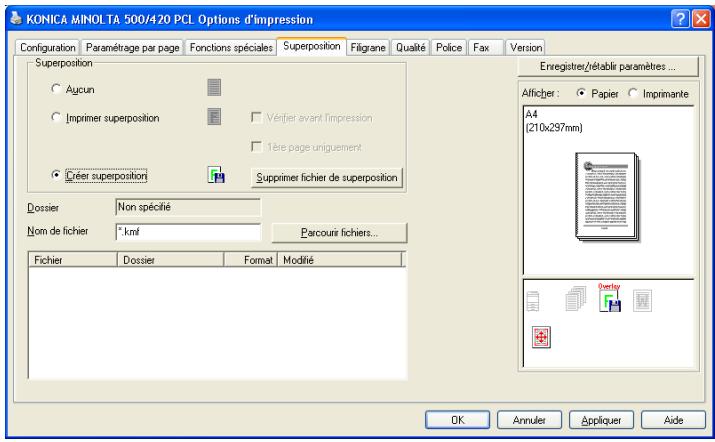The width and height of the screenshot is (715, 442).
Task: Click the Dossier field showing Non spécifié
Action: click(188, 207)
